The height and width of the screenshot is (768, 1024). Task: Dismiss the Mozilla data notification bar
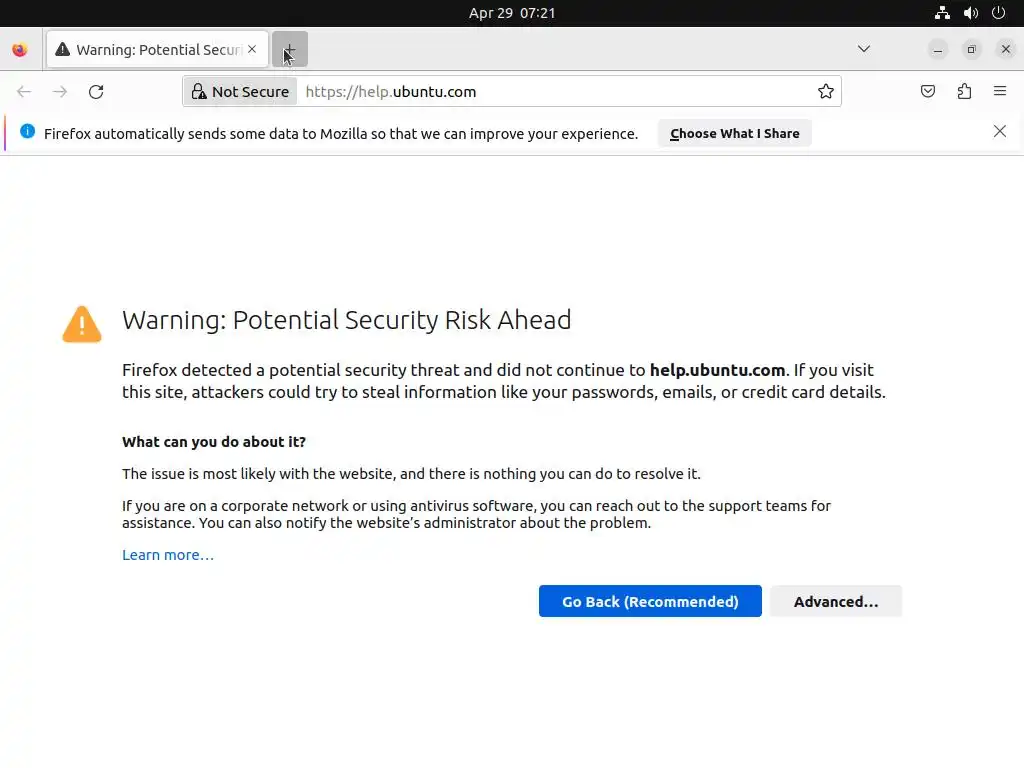click(x=1000, y=132)
